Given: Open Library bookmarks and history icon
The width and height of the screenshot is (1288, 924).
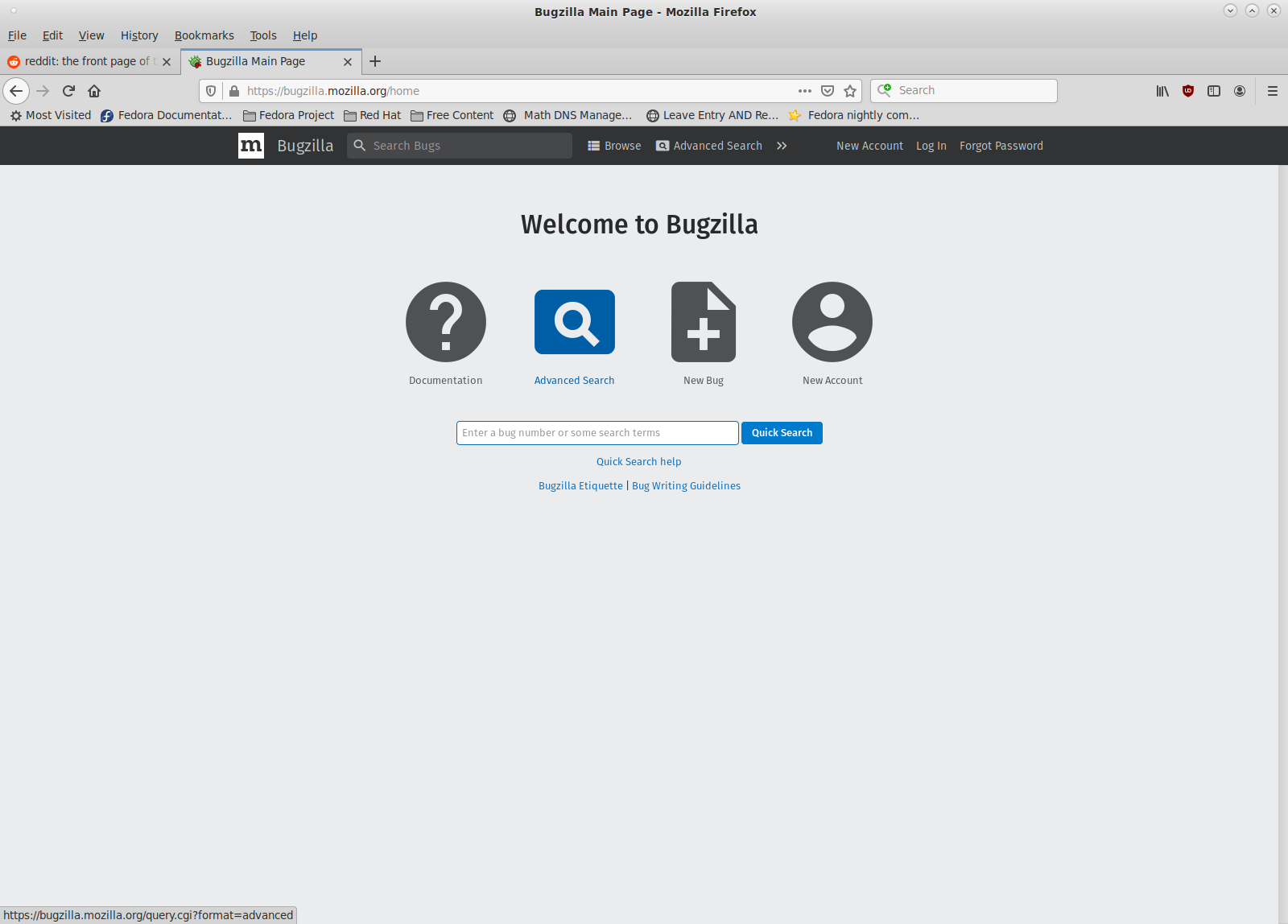Looking at the screenshot, I should coord(1162,91).
